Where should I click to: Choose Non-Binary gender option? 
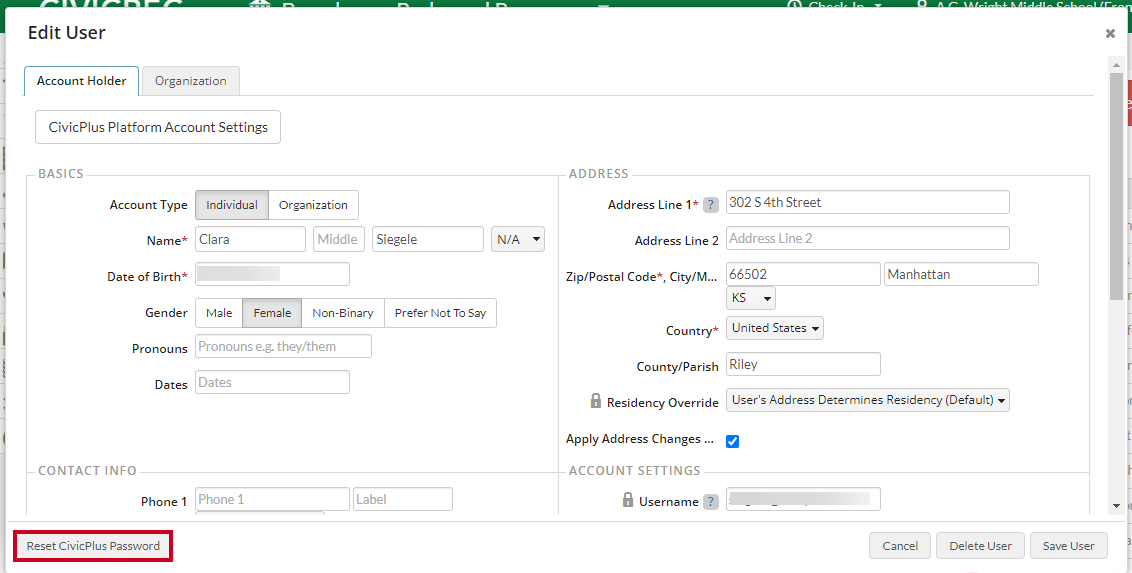tap(343, 313)
